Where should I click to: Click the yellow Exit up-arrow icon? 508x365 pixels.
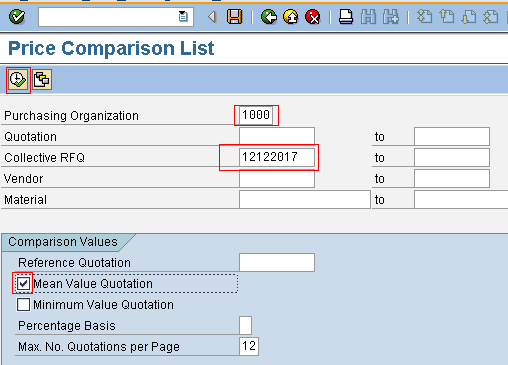[x=291, y=17]
